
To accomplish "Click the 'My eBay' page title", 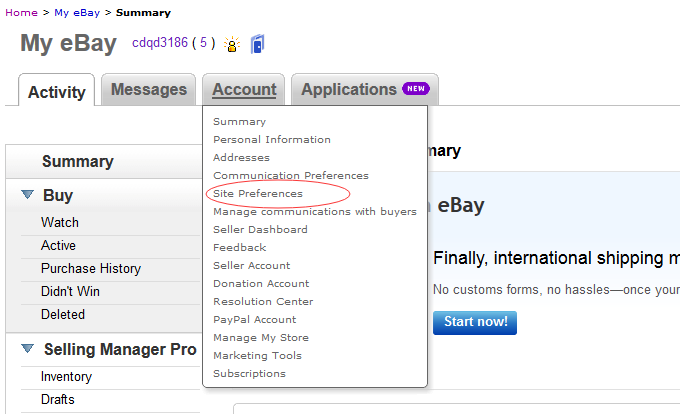I will pyautogui.click(x=68, y=43).
